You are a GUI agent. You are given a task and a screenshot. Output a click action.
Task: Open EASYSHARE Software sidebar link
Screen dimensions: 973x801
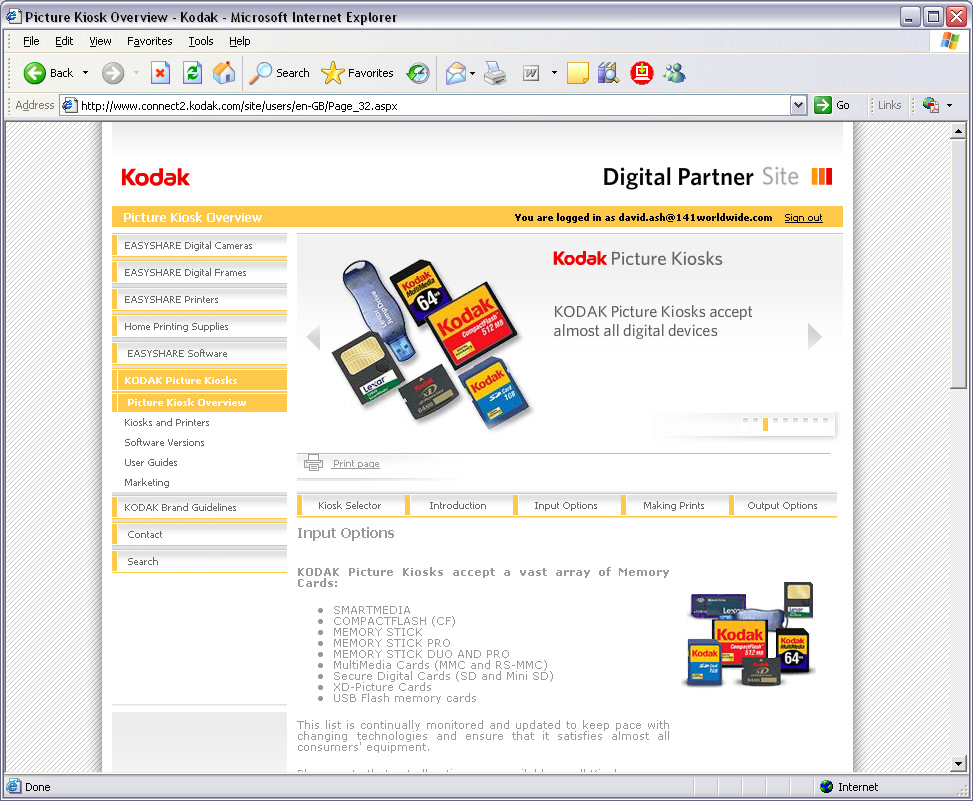(x=200, y=354)
